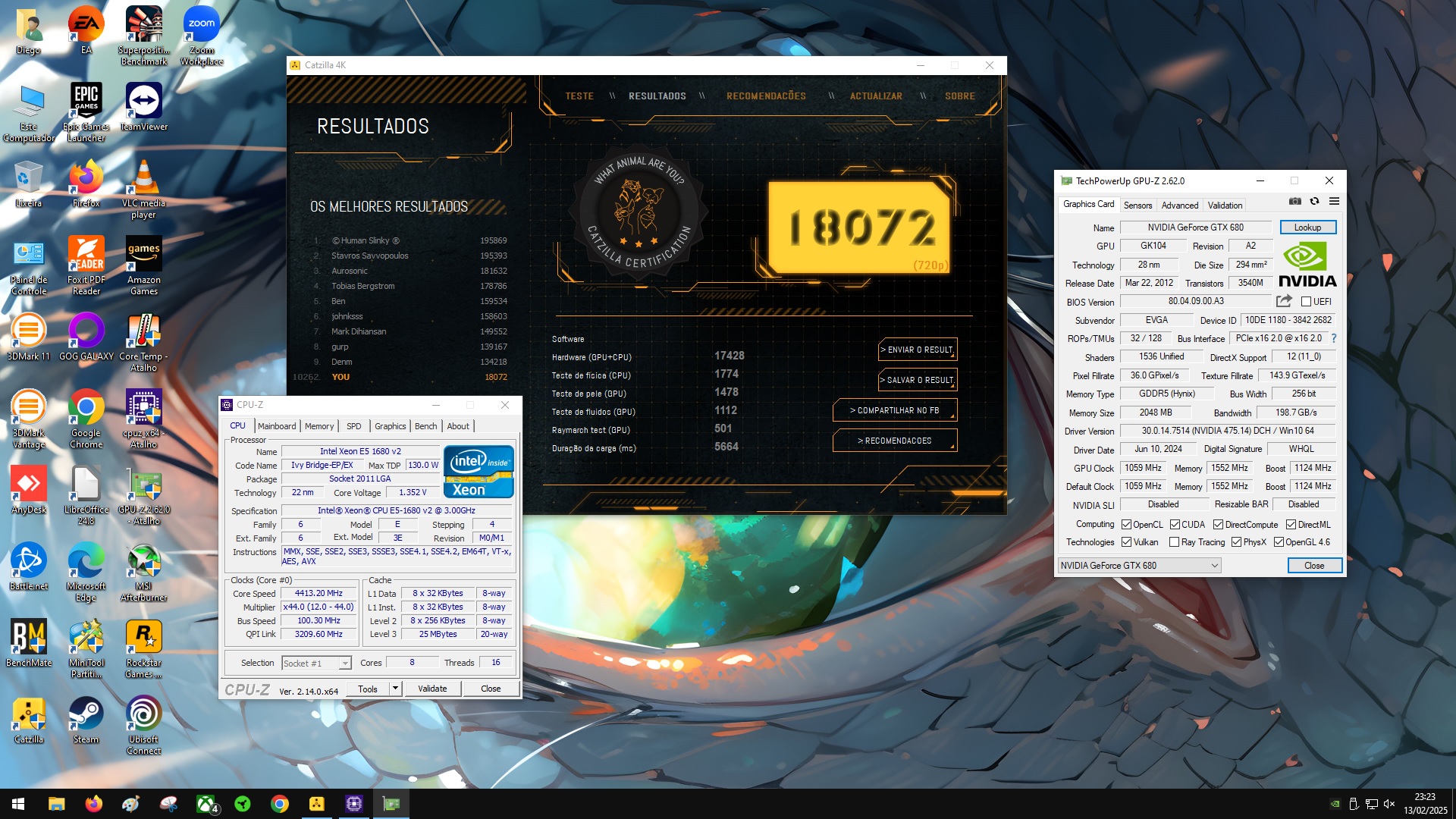The height and width of the screenshot is (819, 1456).
Task: Open RECOMENDACÕES menu in Catzilla
Action: click(766, 96)
